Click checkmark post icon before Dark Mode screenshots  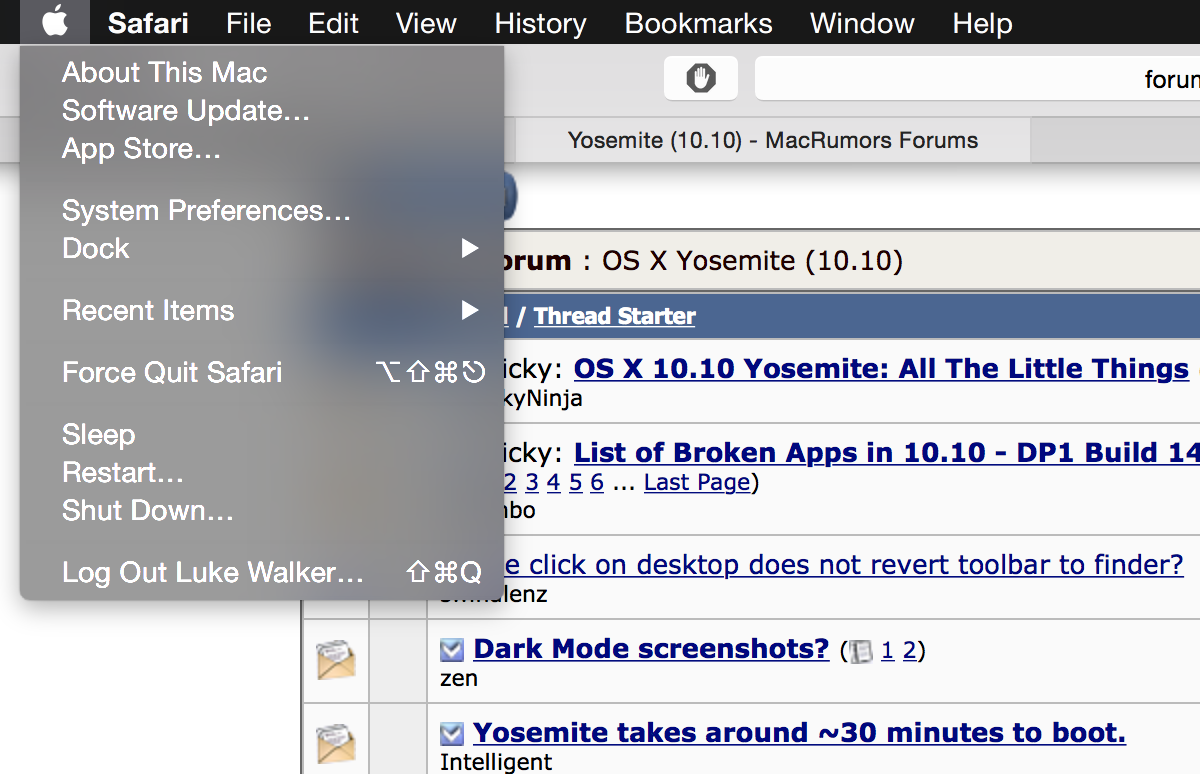[x=452, y=650]
